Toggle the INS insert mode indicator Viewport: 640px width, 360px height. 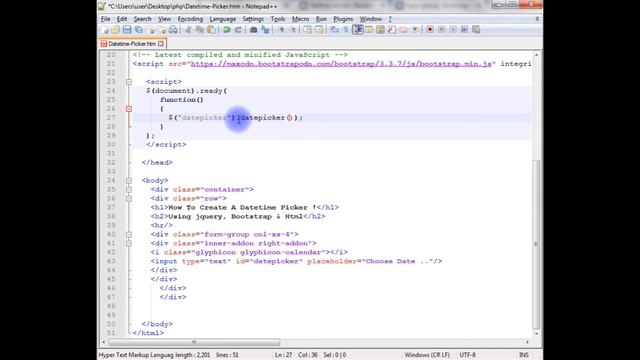(524, 355)
